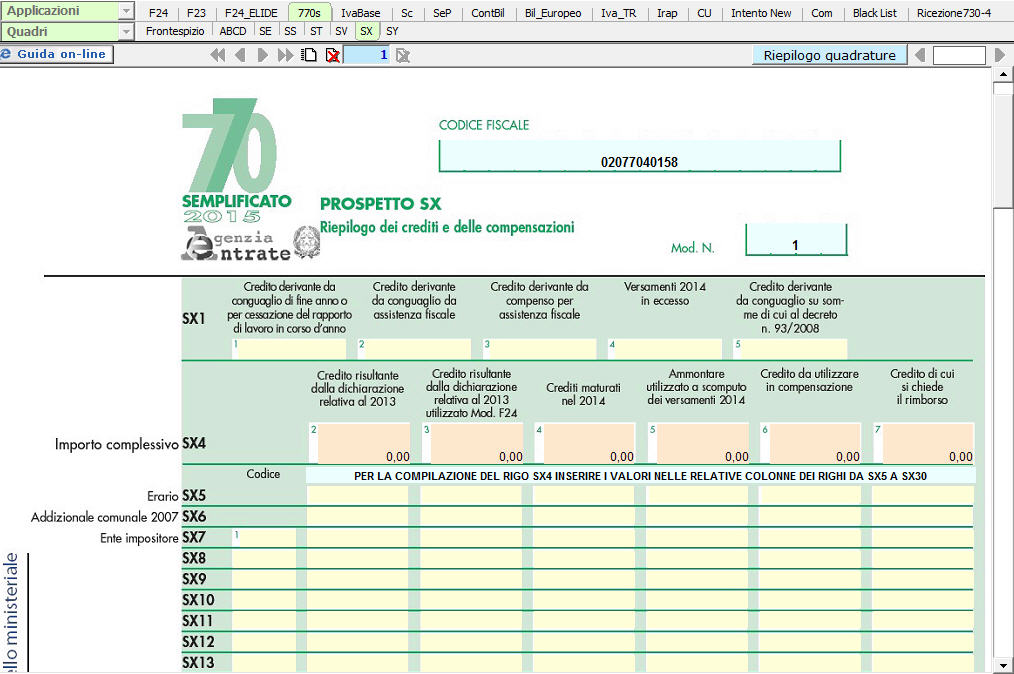Screen dimensions: 1014x674
Task: Open the Sc tab
Action: (x=407, y=13)
